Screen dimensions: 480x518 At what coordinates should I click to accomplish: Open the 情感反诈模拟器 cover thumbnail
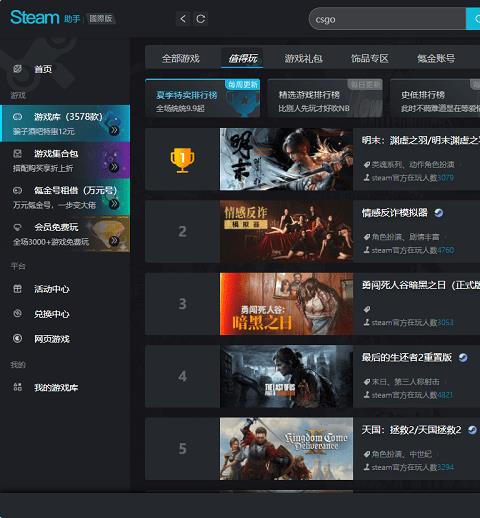point(286,232)
